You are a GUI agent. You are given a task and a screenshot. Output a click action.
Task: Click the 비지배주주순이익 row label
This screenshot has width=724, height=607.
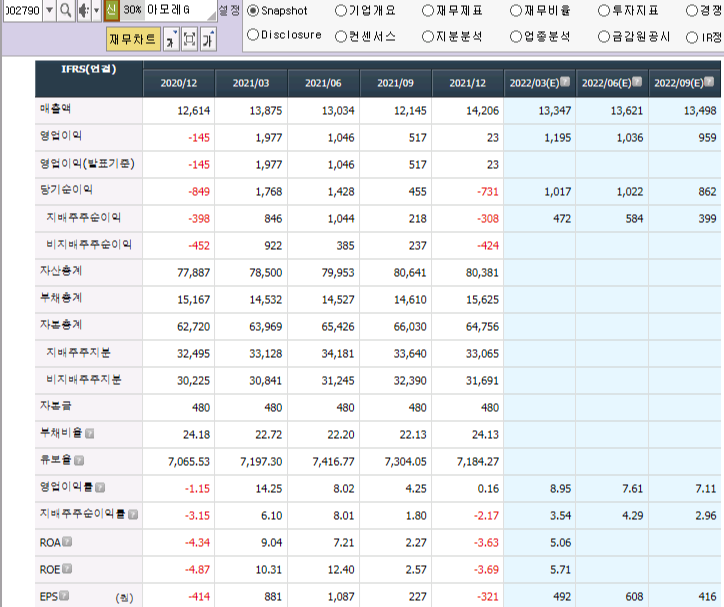[x=89, y=244]
